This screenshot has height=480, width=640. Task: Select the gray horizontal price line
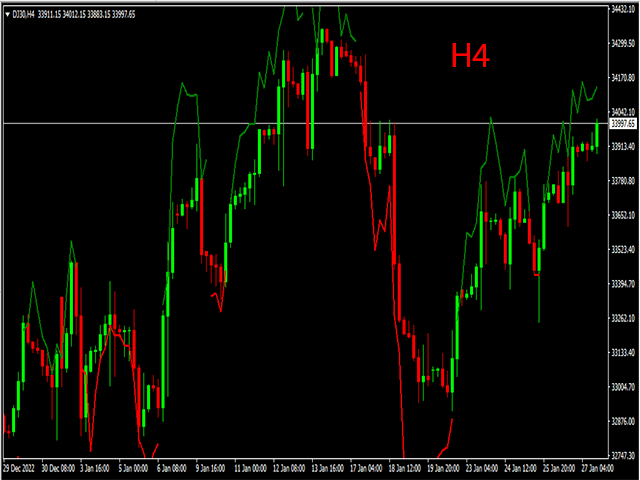click(300, 123)
